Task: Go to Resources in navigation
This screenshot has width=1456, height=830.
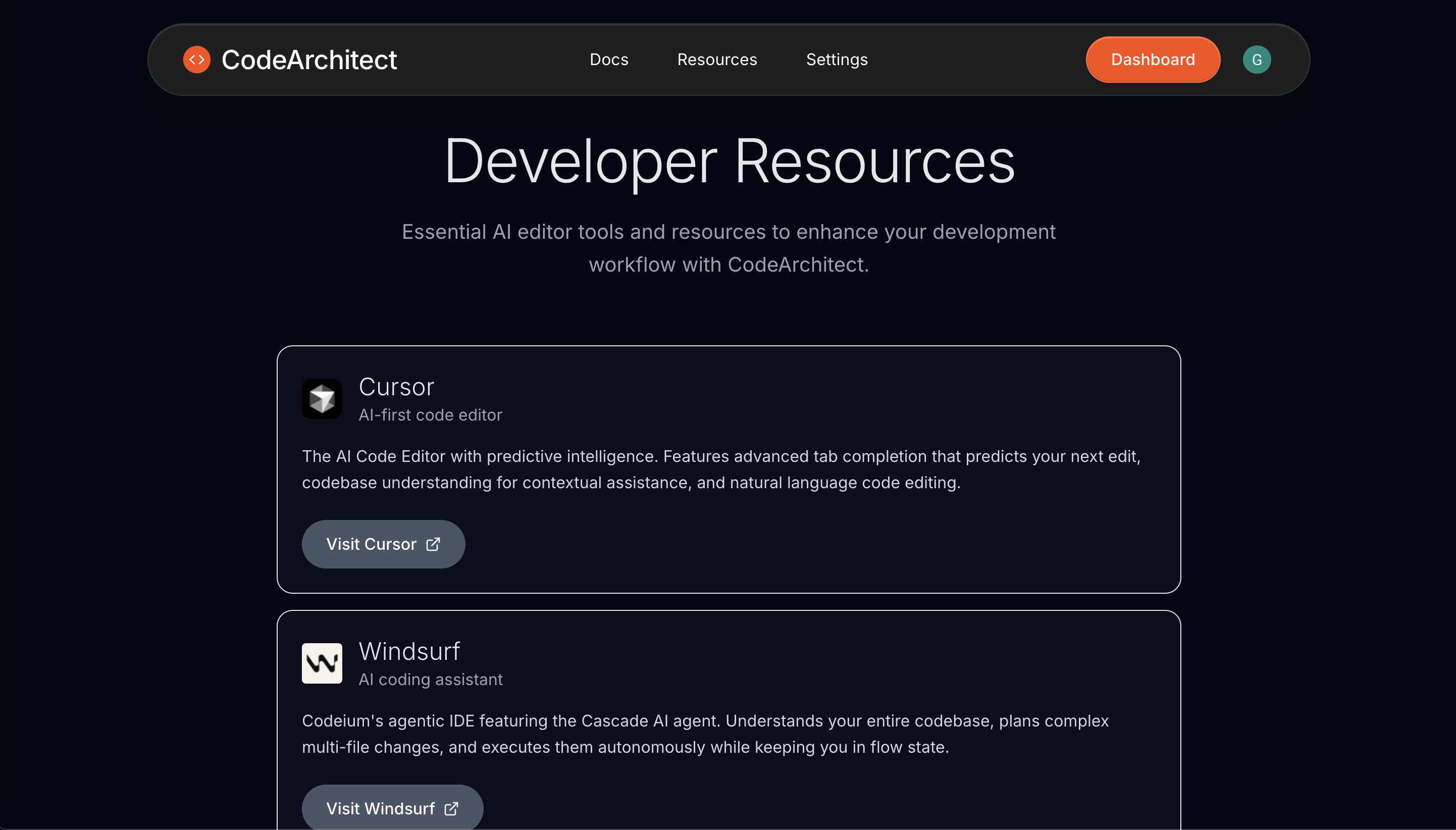Action: click(717, 59)
